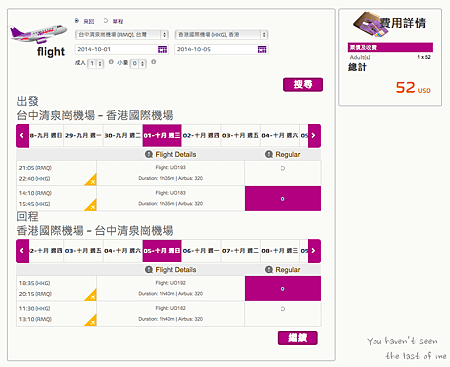The height and width of the screenshot is (367, 450).
Task: Click the info icon next to adult count
Action: [111, 62]
